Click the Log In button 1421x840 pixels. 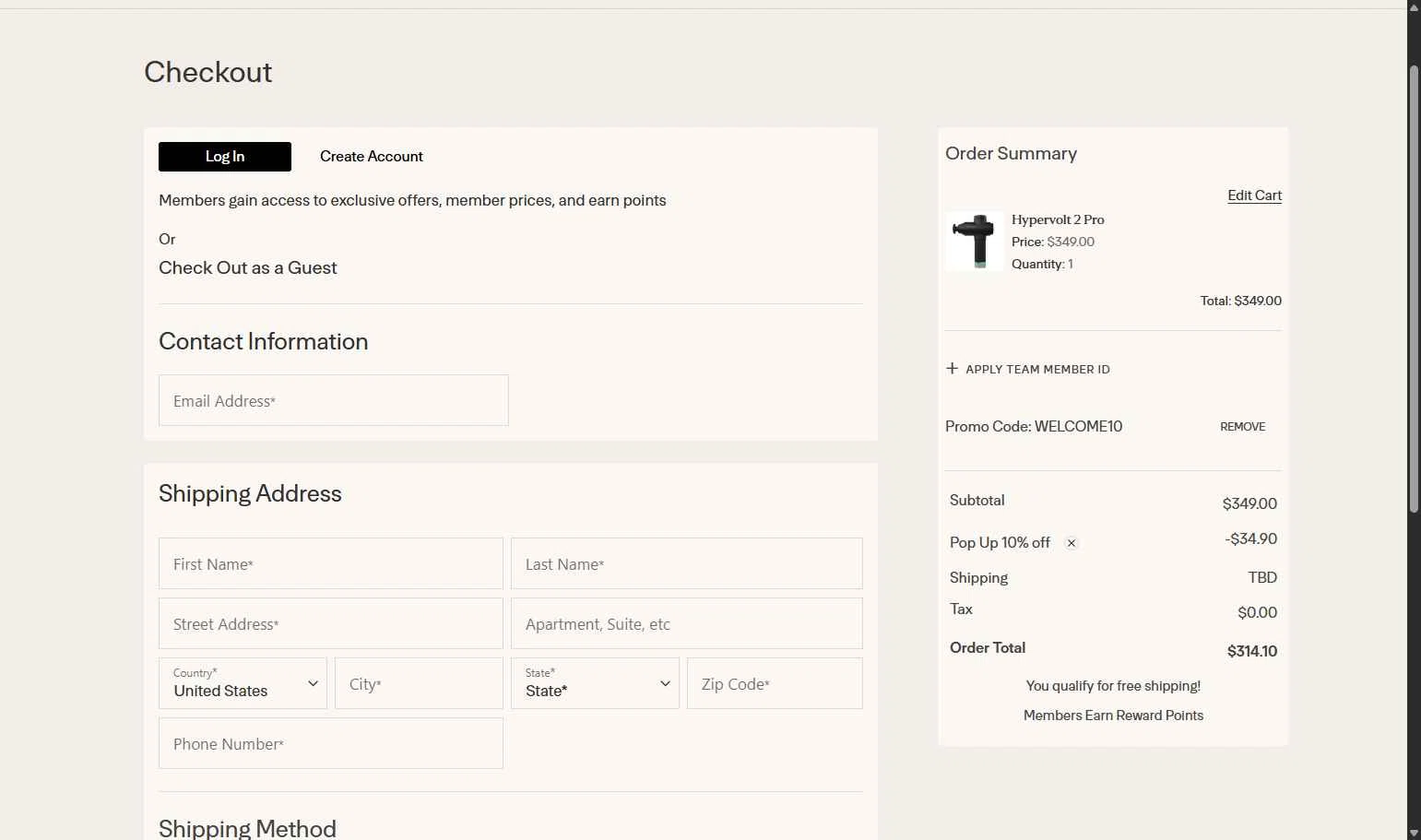pyautogui.click(x=225, y=157)
